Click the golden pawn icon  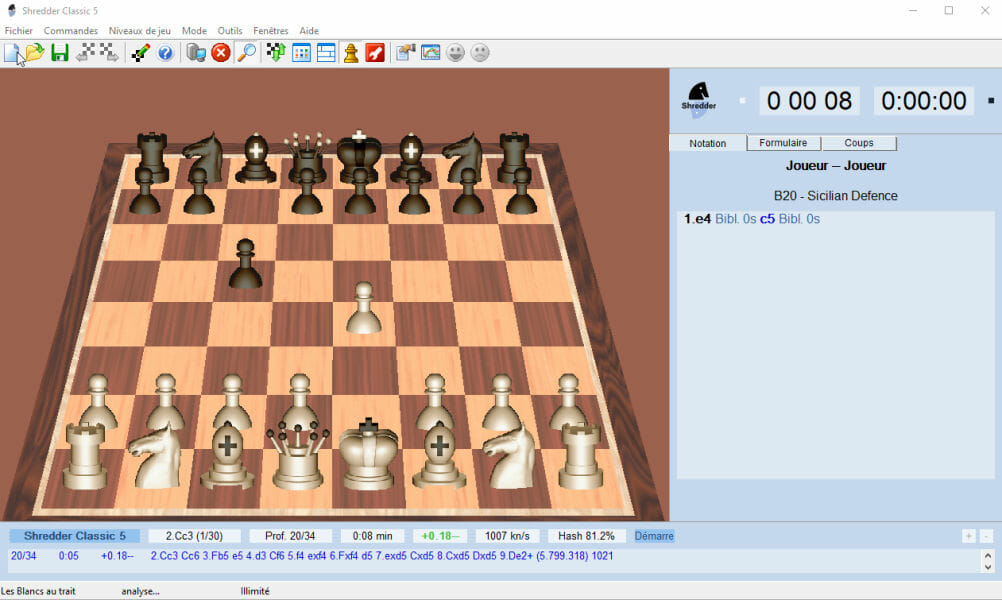(x=351, y=52)
